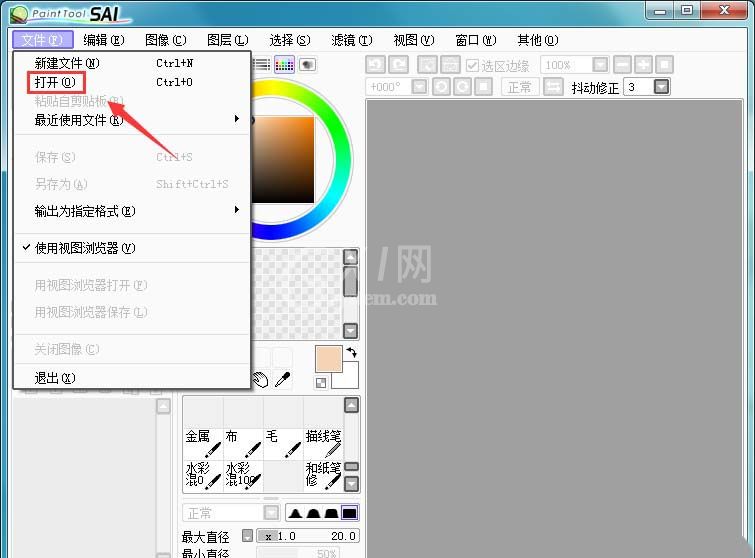Choose 打开 from the file menu
The height and width of the screenshot is (558, 755).
132,82
